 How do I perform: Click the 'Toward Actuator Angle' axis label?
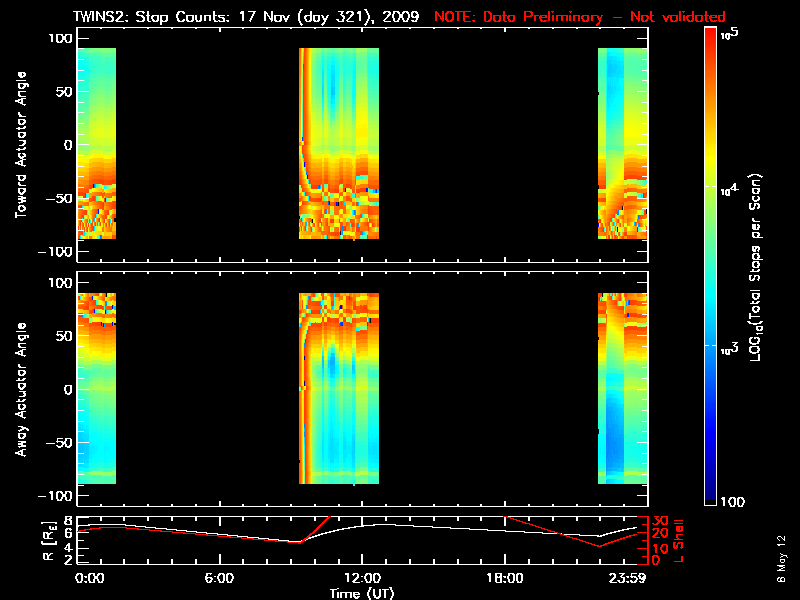click(x=21, y=145)
